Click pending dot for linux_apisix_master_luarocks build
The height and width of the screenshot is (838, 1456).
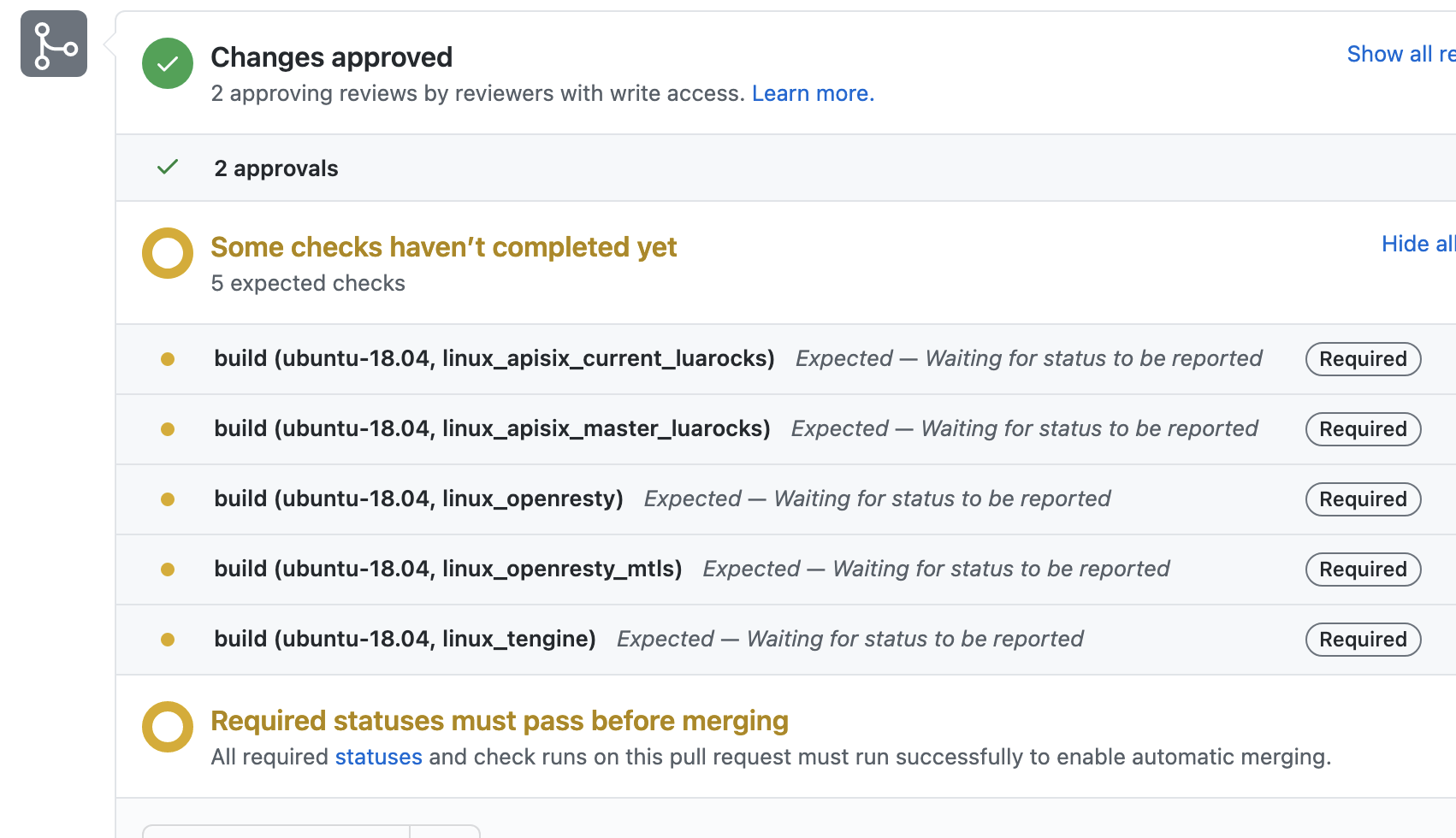168,429
